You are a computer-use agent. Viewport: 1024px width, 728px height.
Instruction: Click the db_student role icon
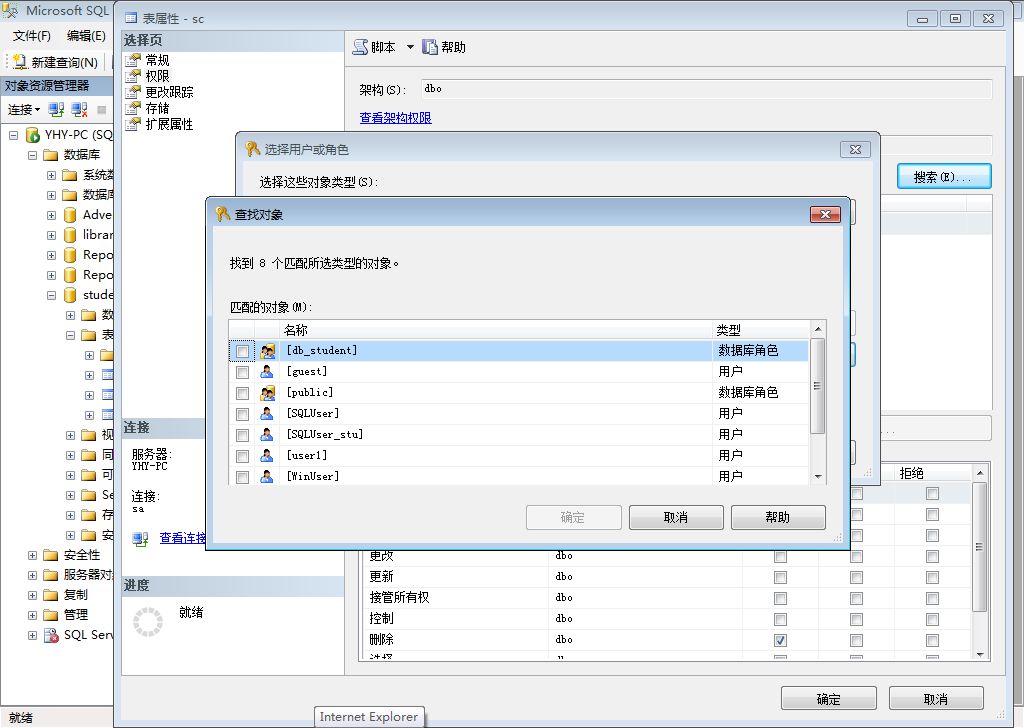coord(267,351)
